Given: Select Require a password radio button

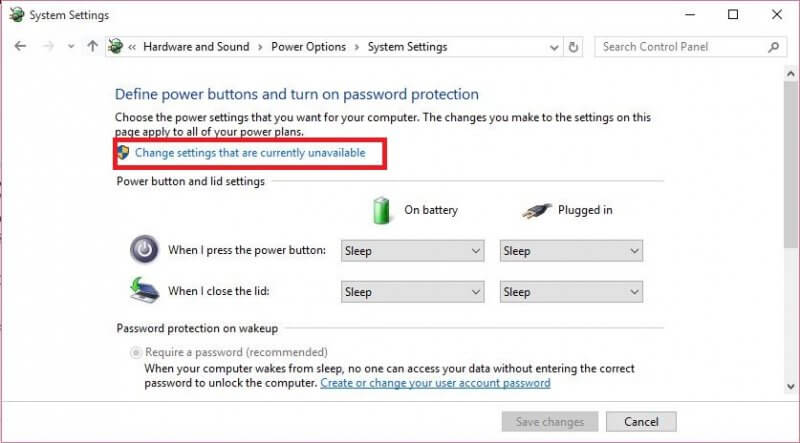Looking at the screenshot, I should click(x=136, y=352).
